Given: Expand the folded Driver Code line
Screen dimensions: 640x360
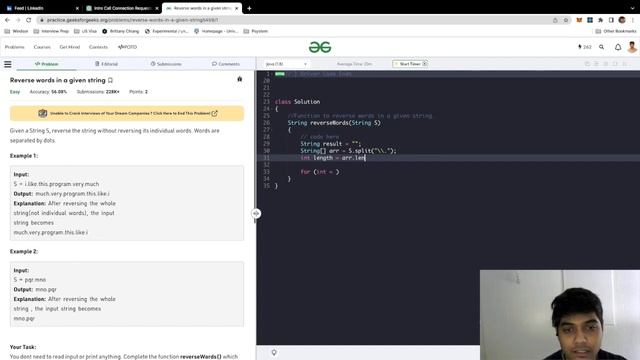Looking at the screenshot, I should tap(280, 74).
